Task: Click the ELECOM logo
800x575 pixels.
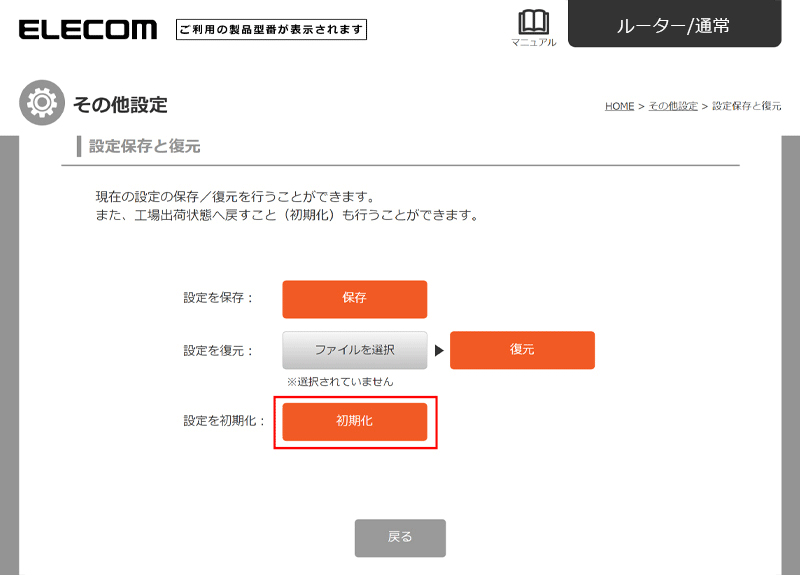Action: [88, 29]
